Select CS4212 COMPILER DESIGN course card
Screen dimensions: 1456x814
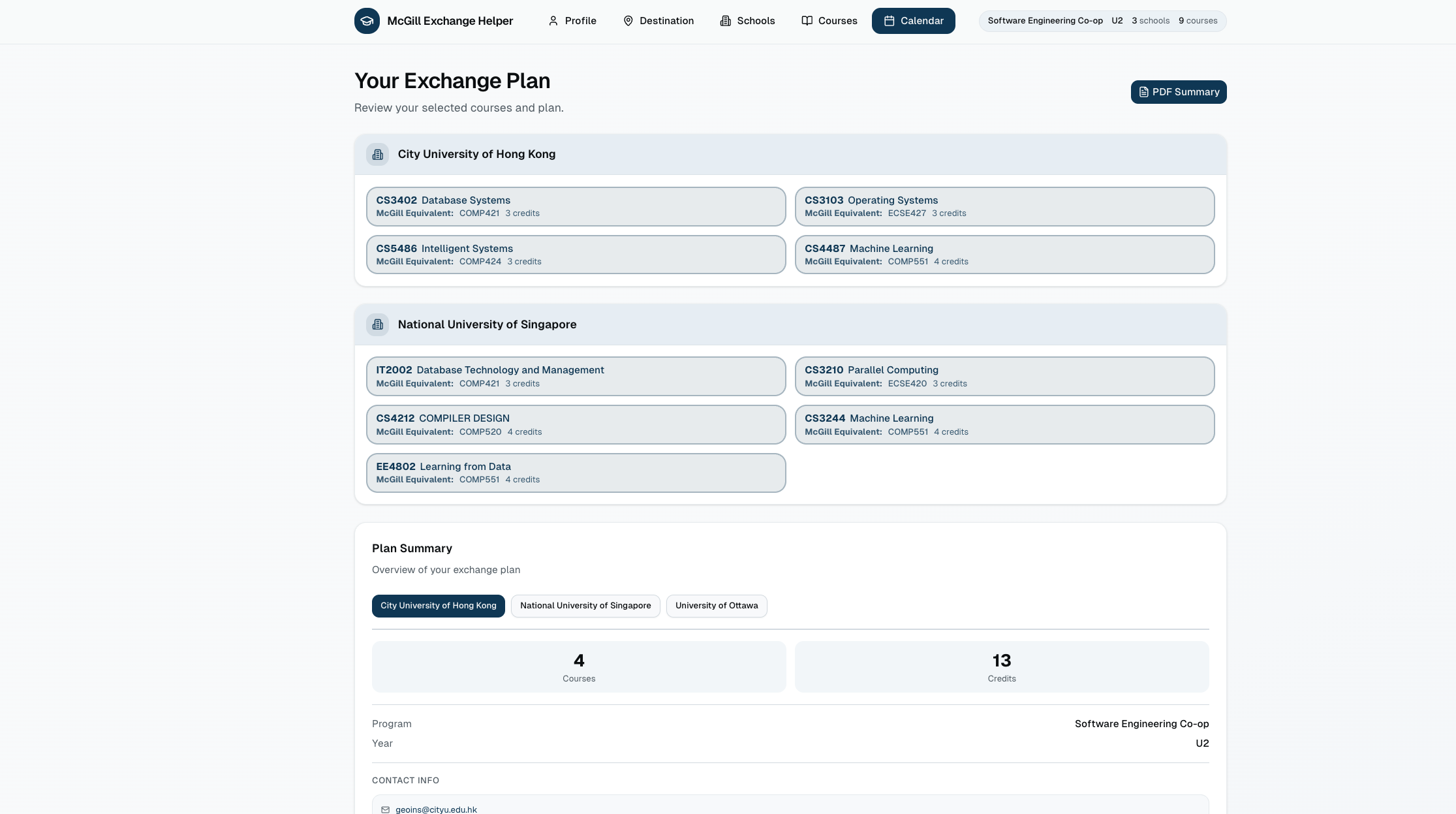(576, 424)
